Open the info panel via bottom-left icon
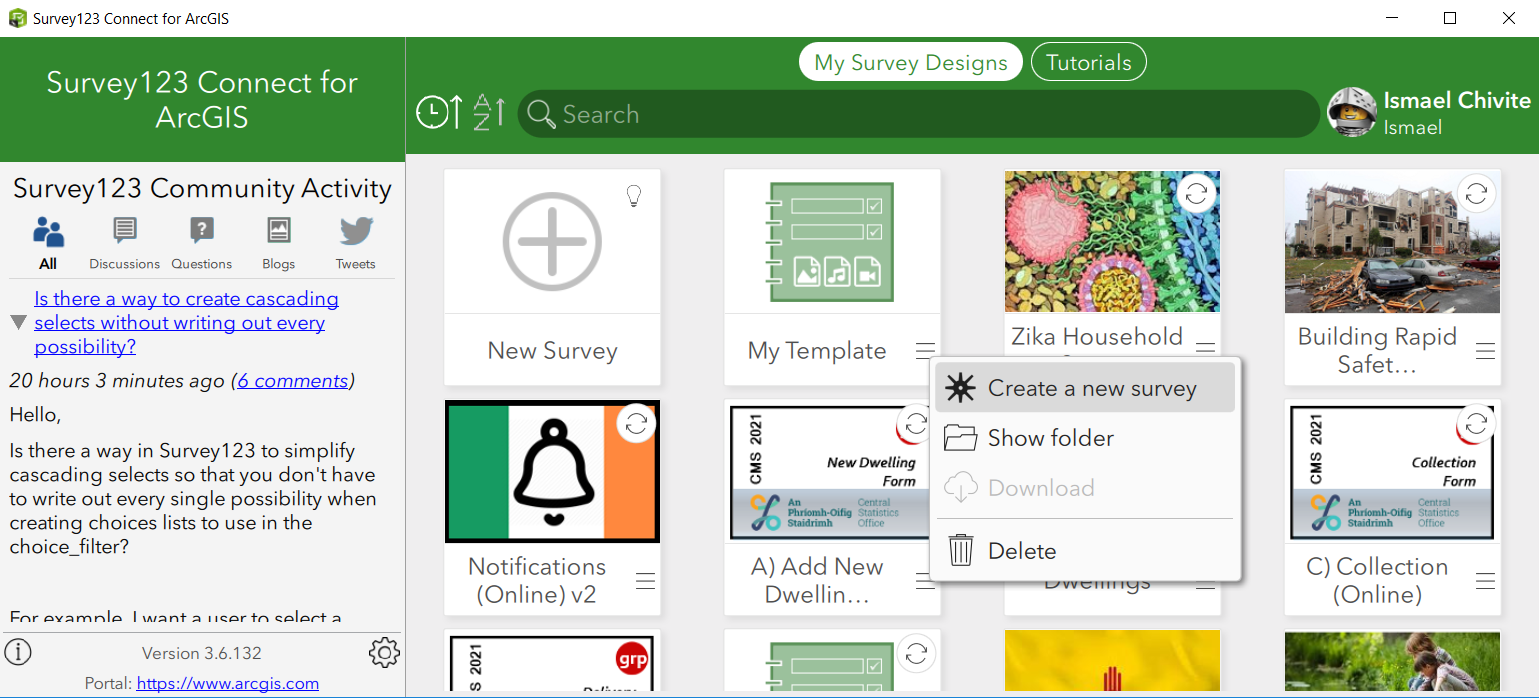This screenshot has height=698, width=1539. point(18,652)
